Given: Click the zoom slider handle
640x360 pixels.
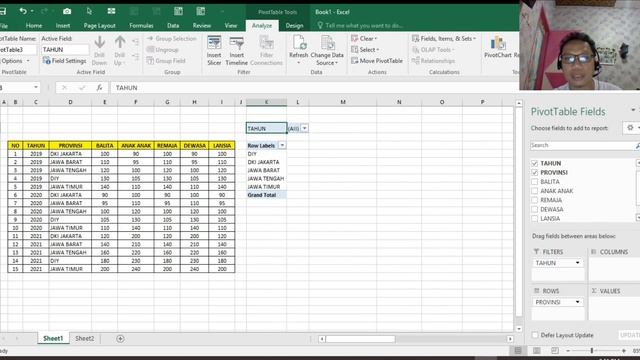Looking at the screenshot, I should 591,351.
